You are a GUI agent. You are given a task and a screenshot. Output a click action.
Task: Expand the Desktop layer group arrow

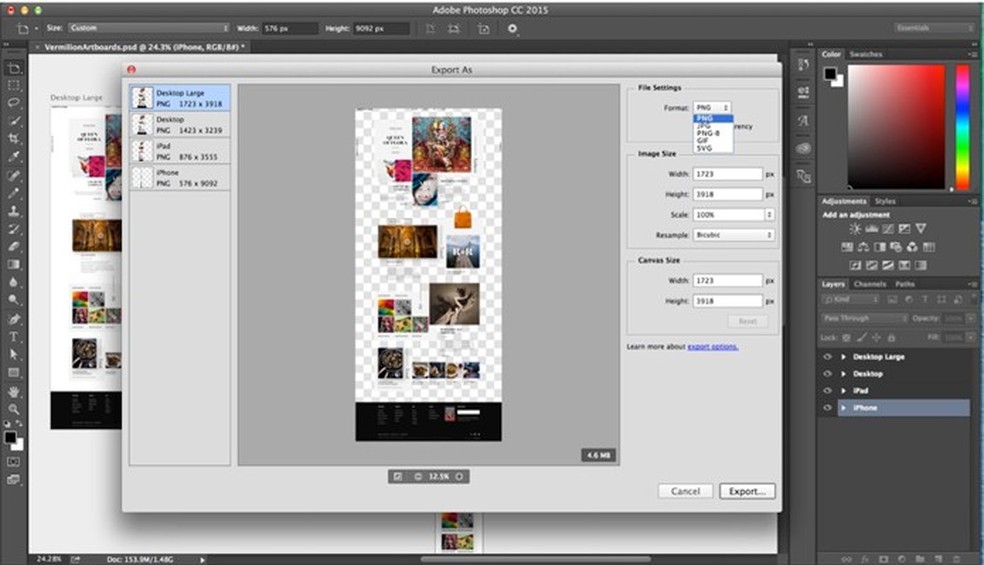click(844, 374)
